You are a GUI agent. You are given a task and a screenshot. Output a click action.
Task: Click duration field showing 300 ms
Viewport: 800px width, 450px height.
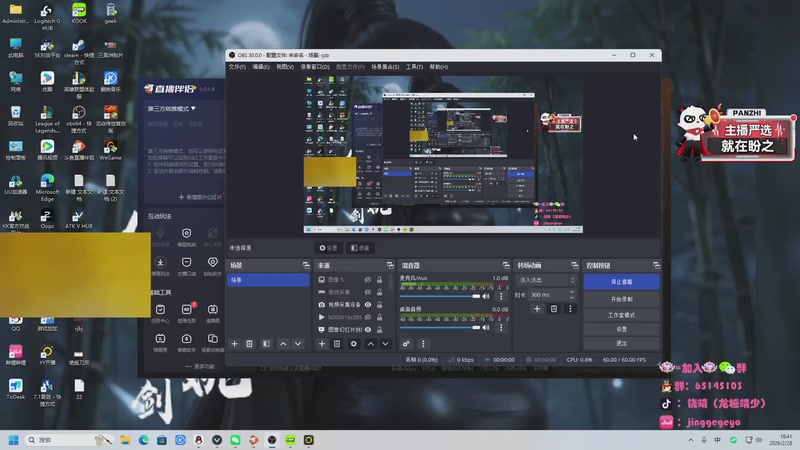coord(548,295)
